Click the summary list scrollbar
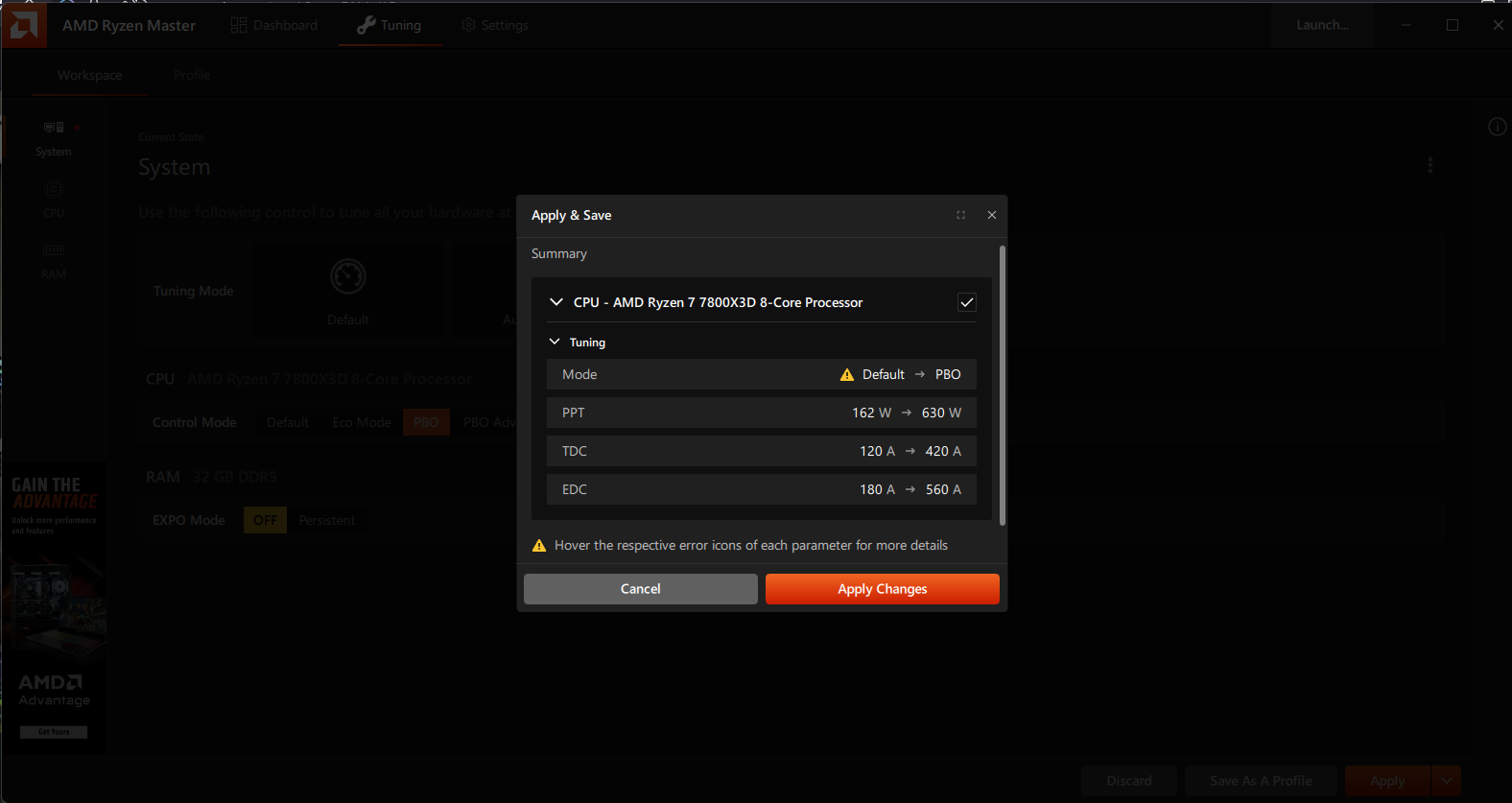This screenshot has height=803, width=1512. [1002, 384]
